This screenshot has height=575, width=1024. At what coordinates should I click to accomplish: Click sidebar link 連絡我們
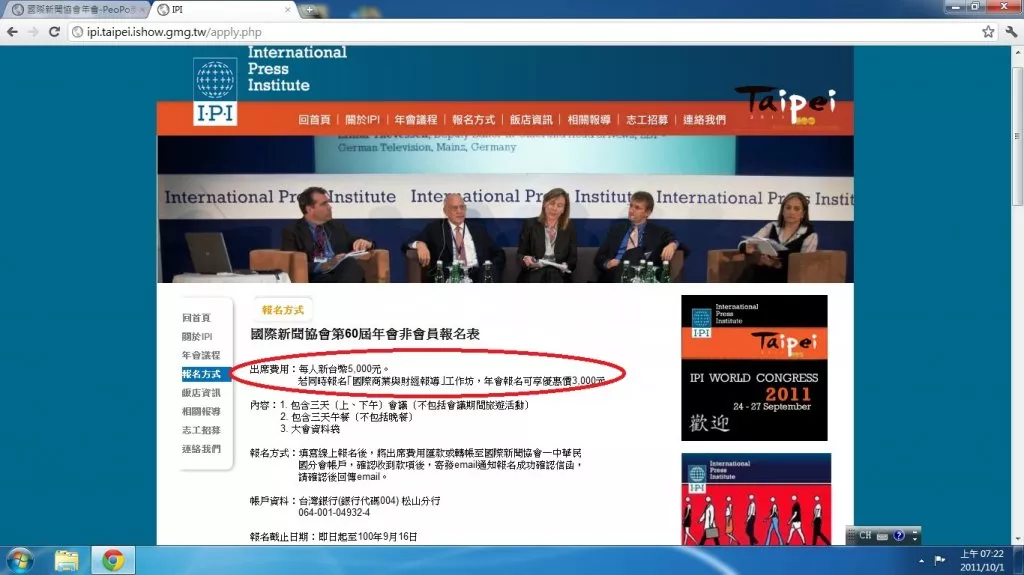201,449
